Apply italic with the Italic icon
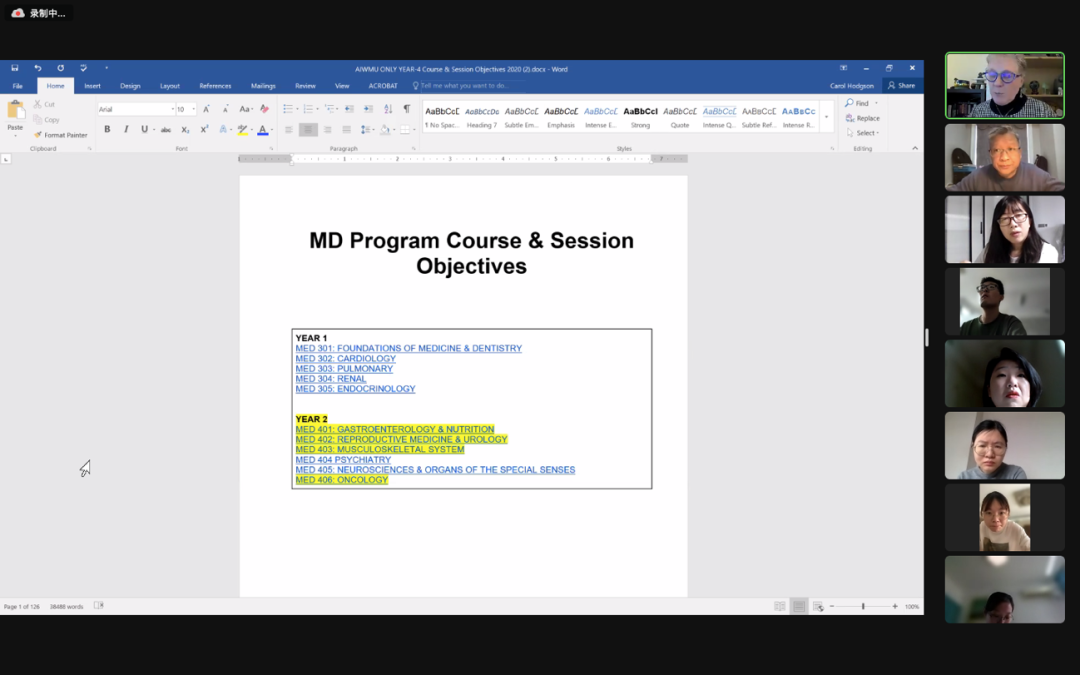The image size is (1080, 675). click(x=126, y=129)
